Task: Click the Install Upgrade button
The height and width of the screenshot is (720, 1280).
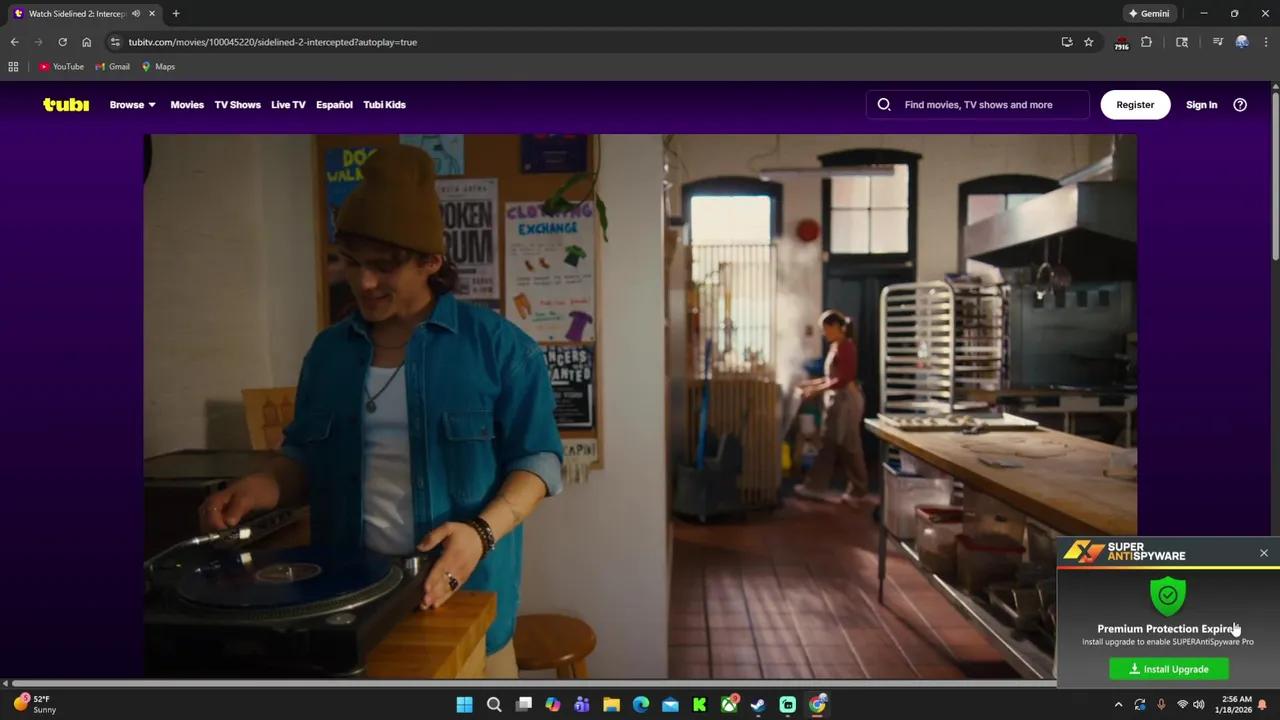Action: click(1169, 669)
